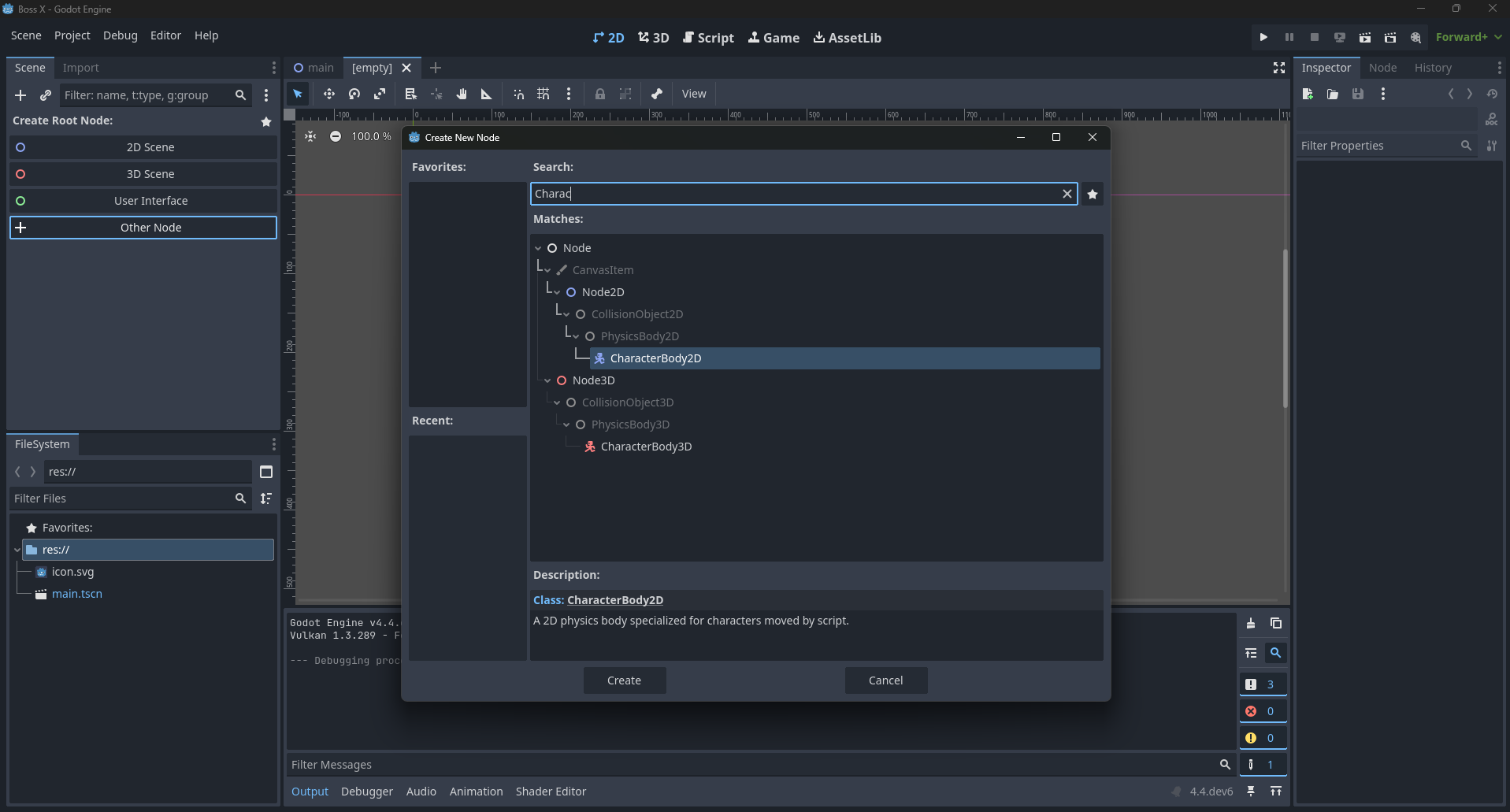Open the Project menu

[72, 35]
